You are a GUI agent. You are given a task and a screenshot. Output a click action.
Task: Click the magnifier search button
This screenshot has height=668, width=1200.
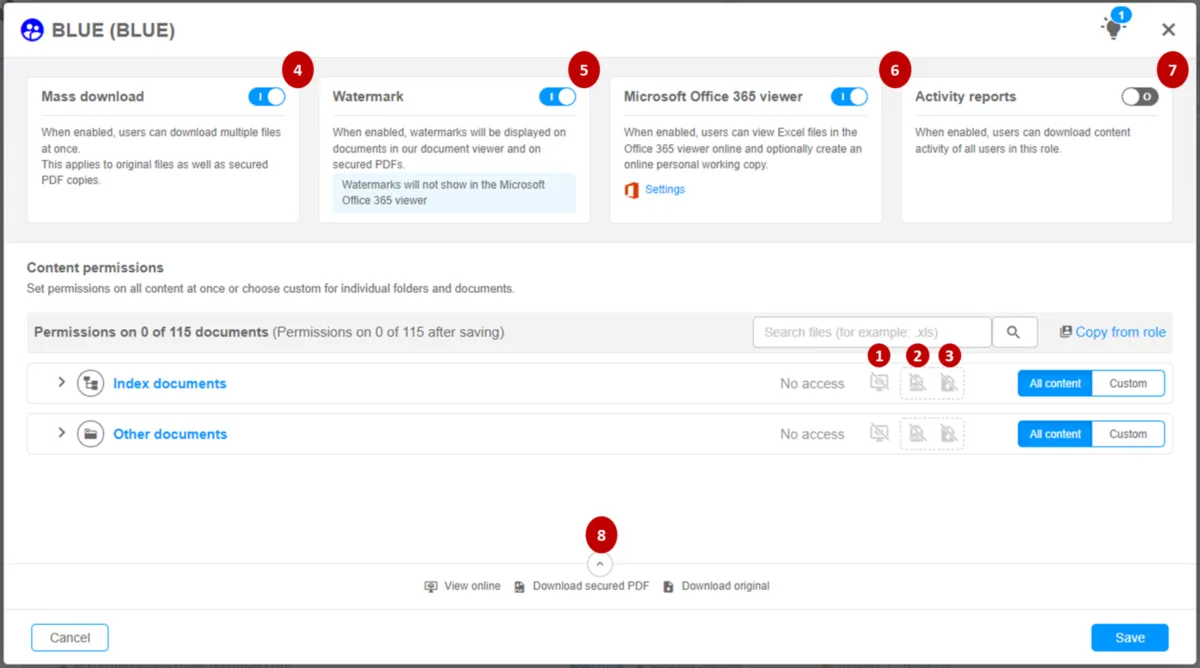click(x=1014, y=332)
